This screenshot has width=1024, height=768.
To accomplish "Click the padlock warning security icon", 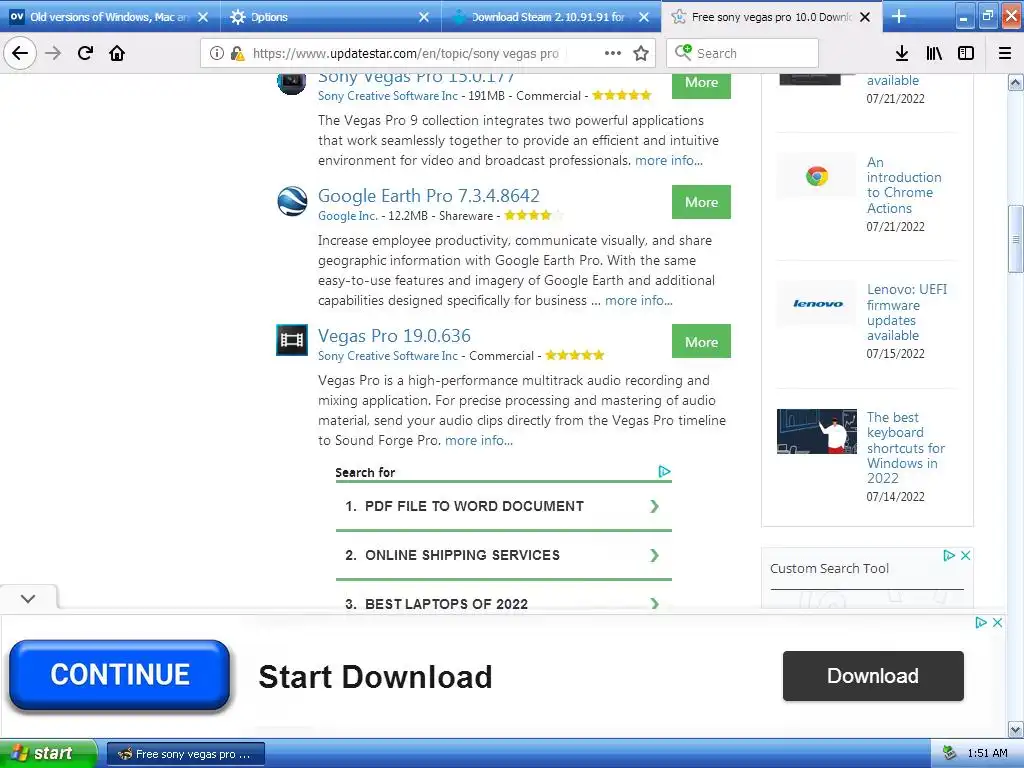I will 237,53.
